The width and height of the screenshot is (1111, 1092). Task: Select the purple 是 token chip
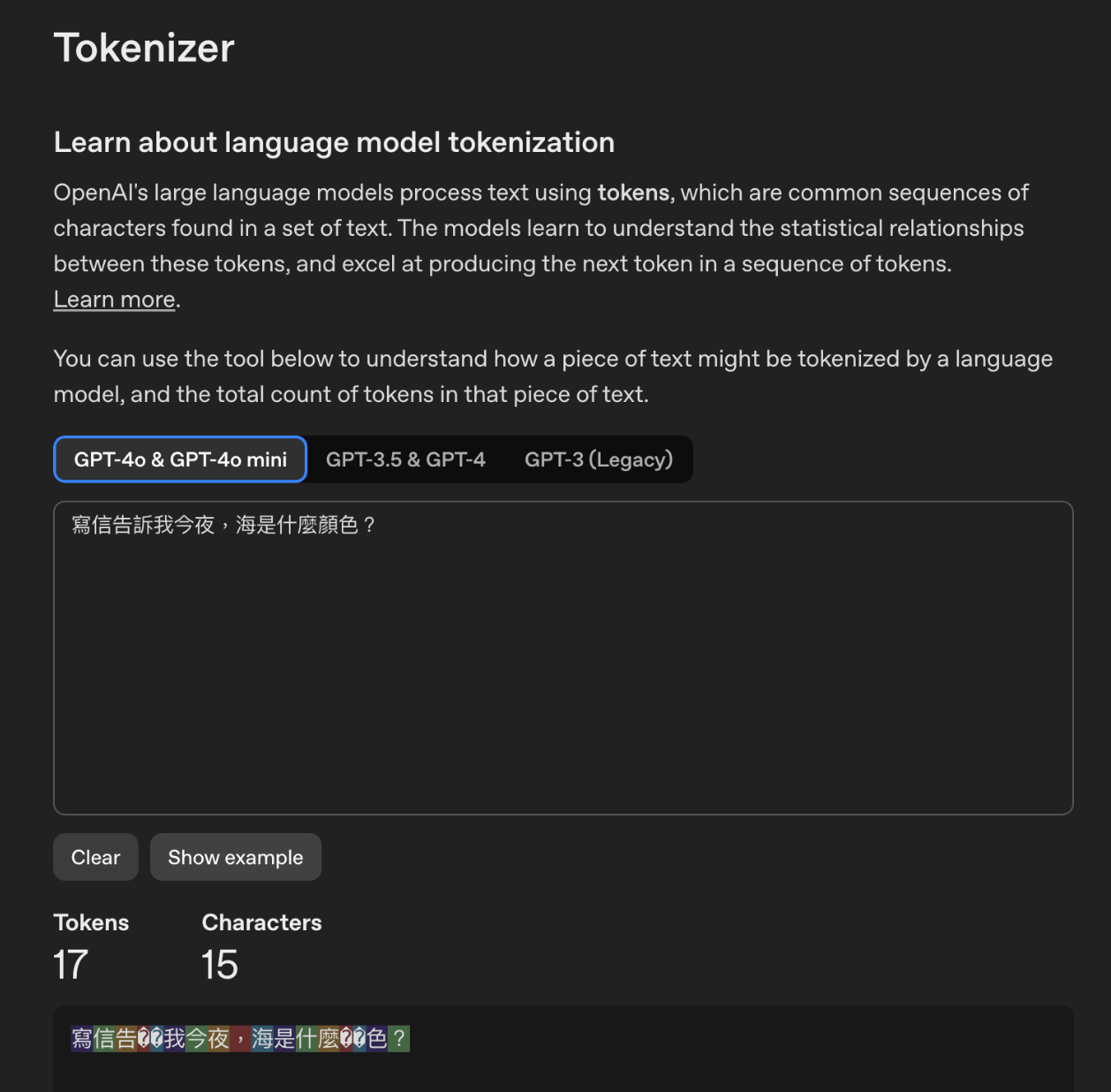click(x=284, y=1038)
